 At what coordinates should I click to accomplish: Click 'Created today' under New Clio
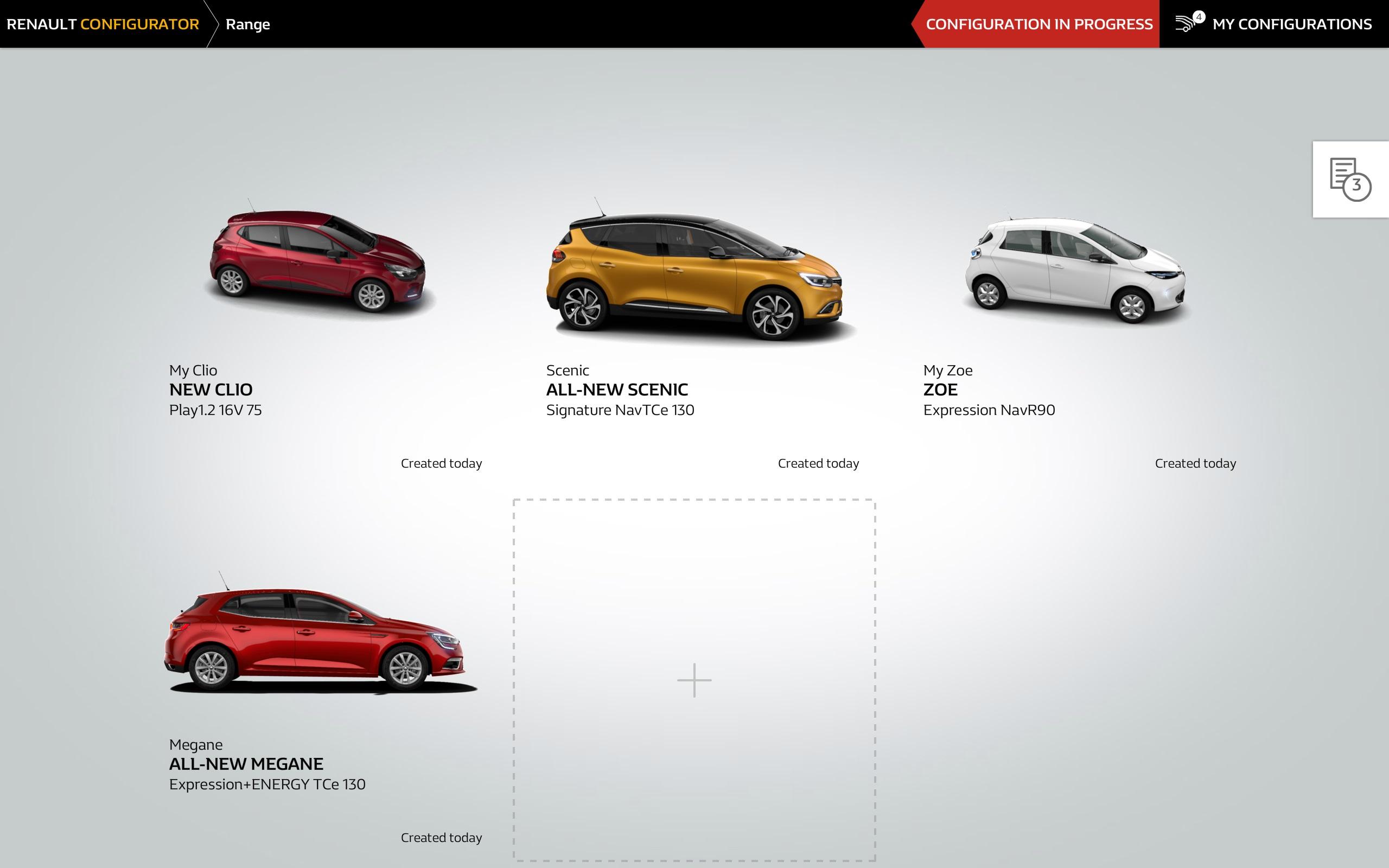coord(441,463)
